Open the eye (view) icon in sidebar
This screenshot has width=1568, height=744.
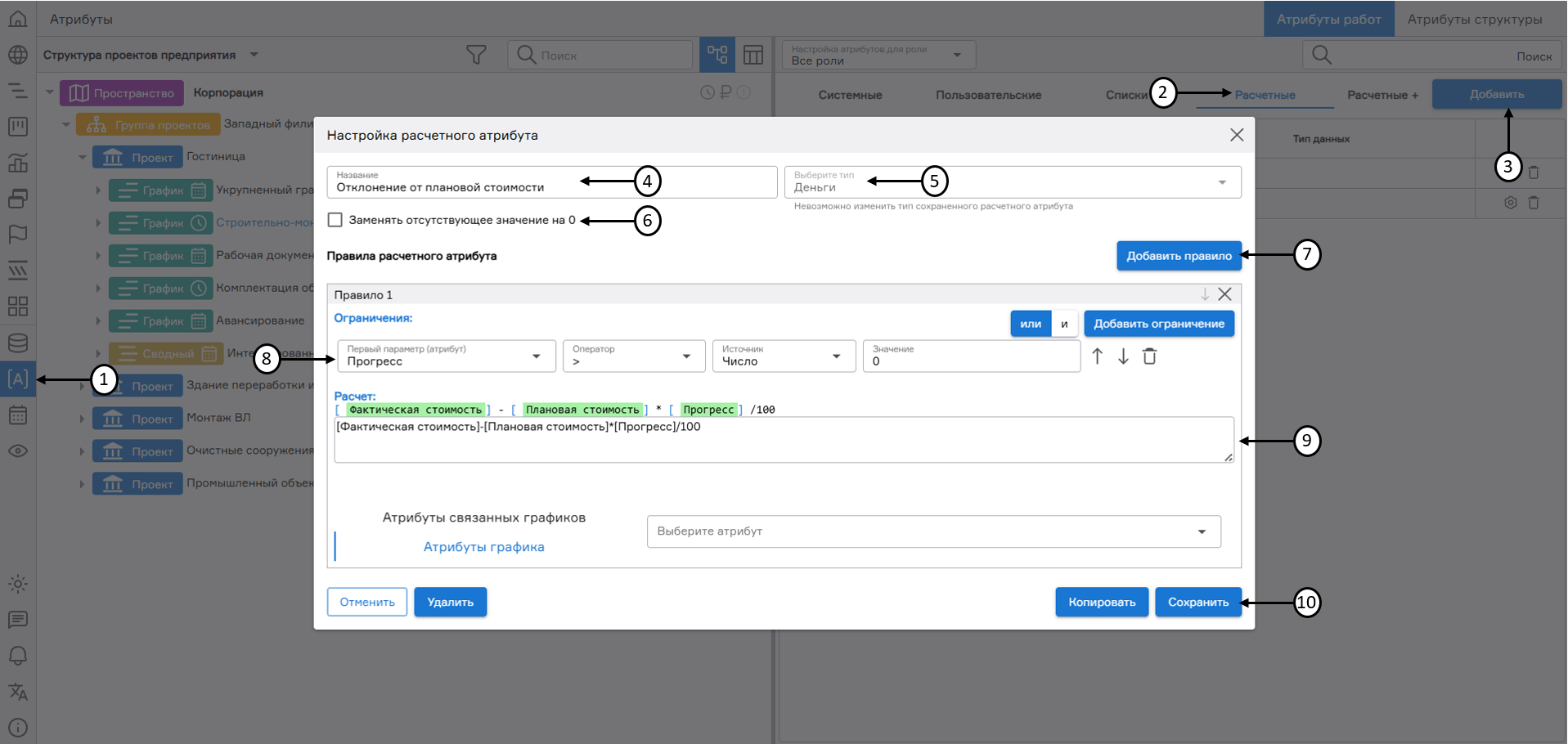[18, 450]
